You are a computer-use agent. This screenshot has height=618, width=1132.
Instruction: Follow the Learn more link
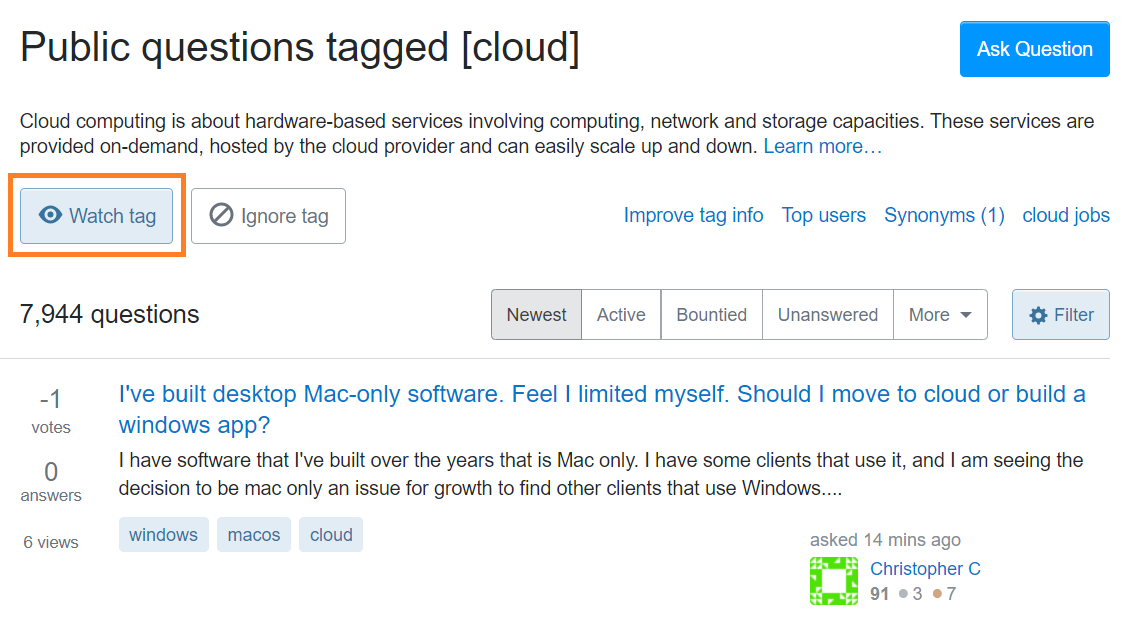click(822, 146)
